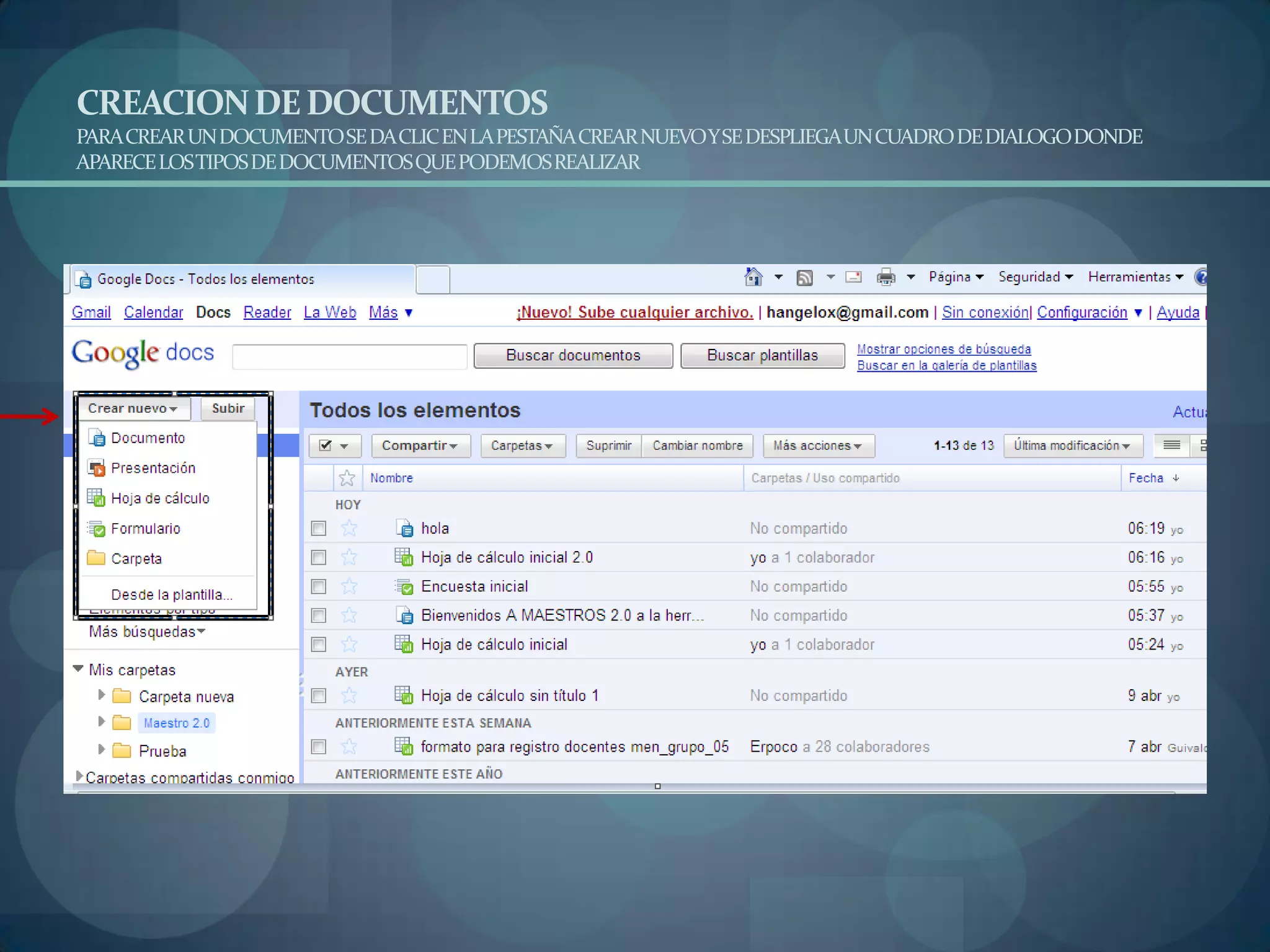Image resolution: width=1270 pixels, height=952 pixels.
Task: Star 'formato para registro docentes men_grupo_05'
Action: click(x=349, y=746)
